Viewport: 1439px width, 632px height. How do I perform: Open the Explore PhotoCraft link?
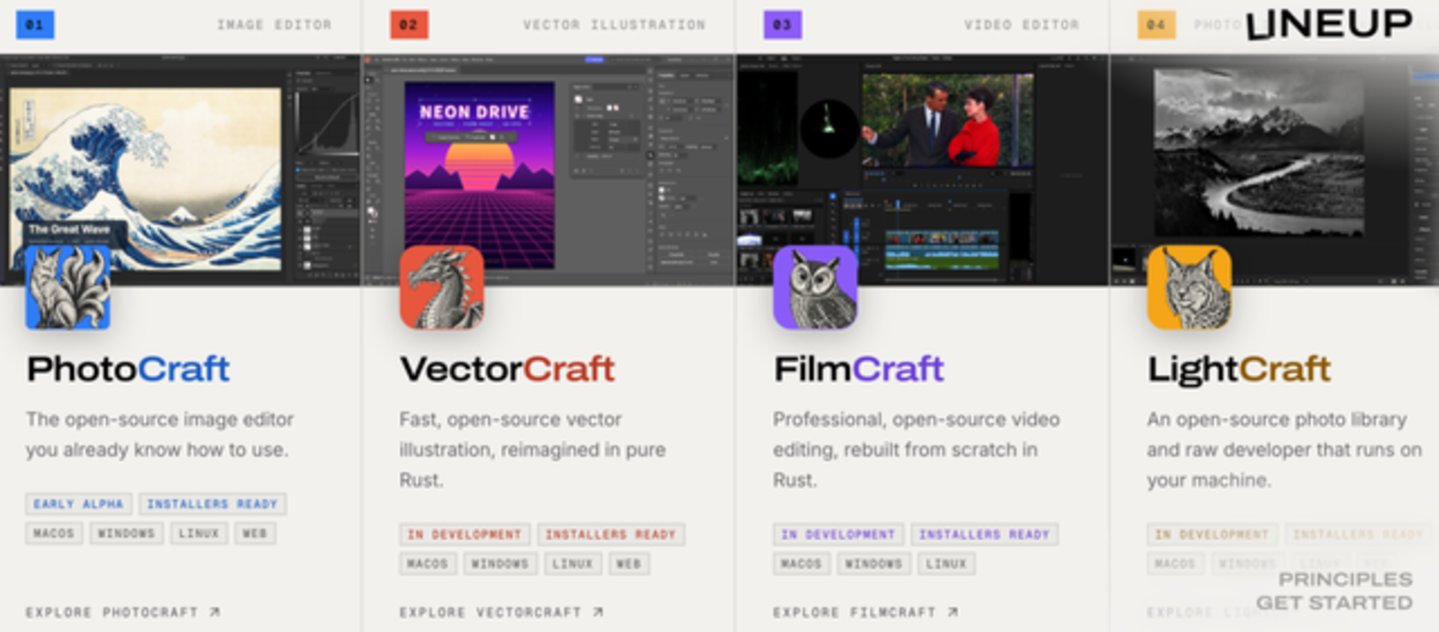[x=123, y=612]
